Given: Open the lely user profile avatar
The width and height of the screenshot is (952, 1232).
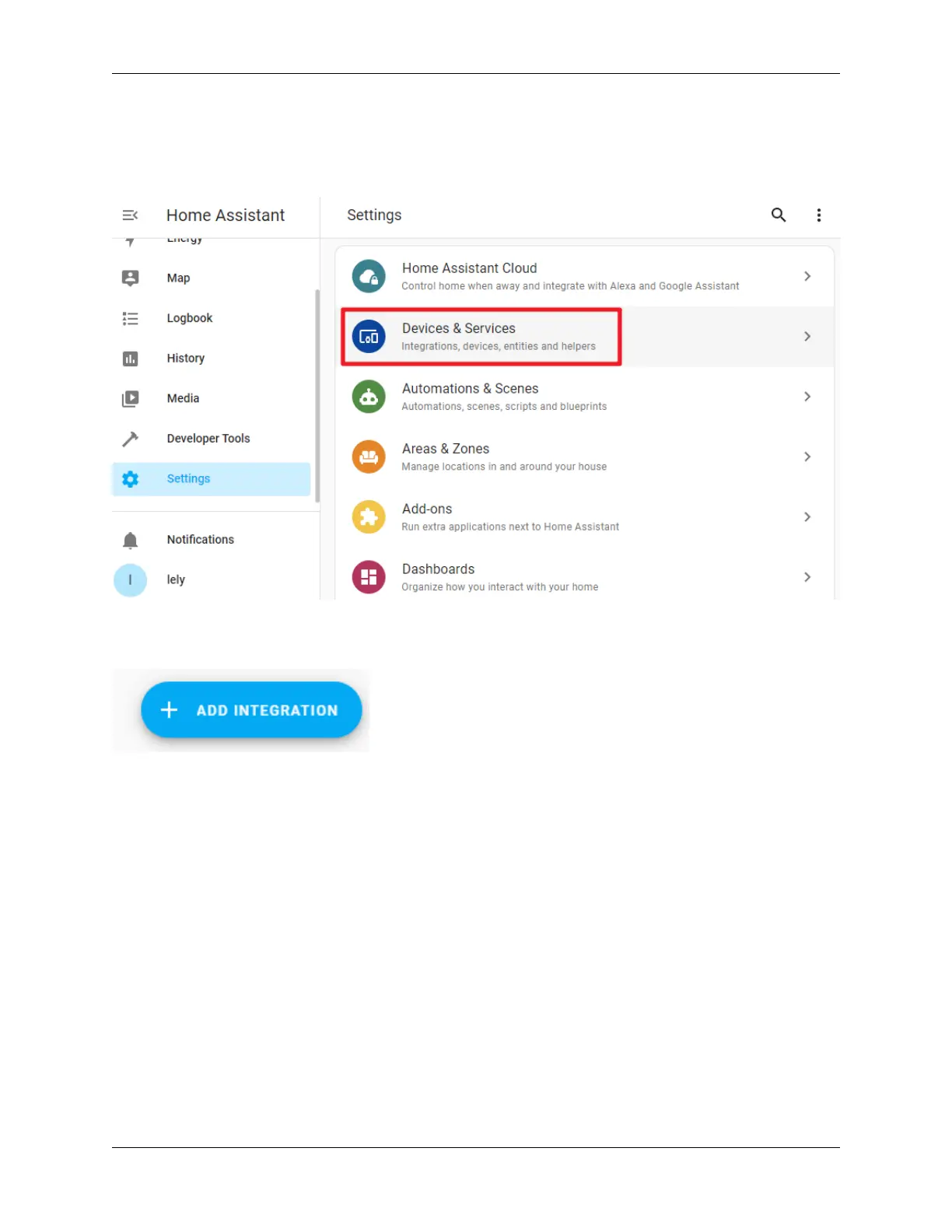Looking at the screenshot, I should pos(130,580).
